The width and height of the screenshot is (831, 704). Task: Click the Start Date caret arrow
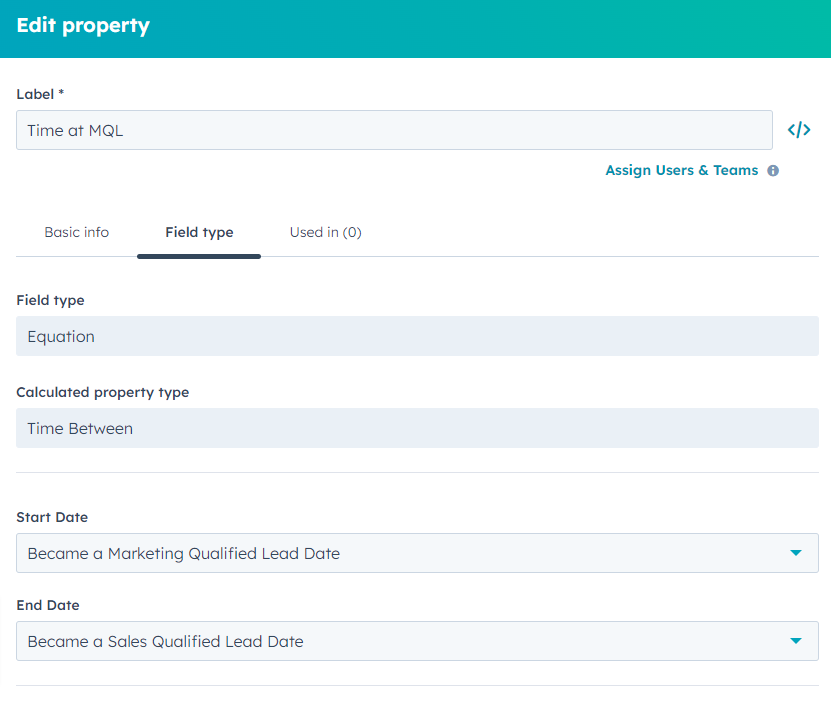click(x=796, y=553)
